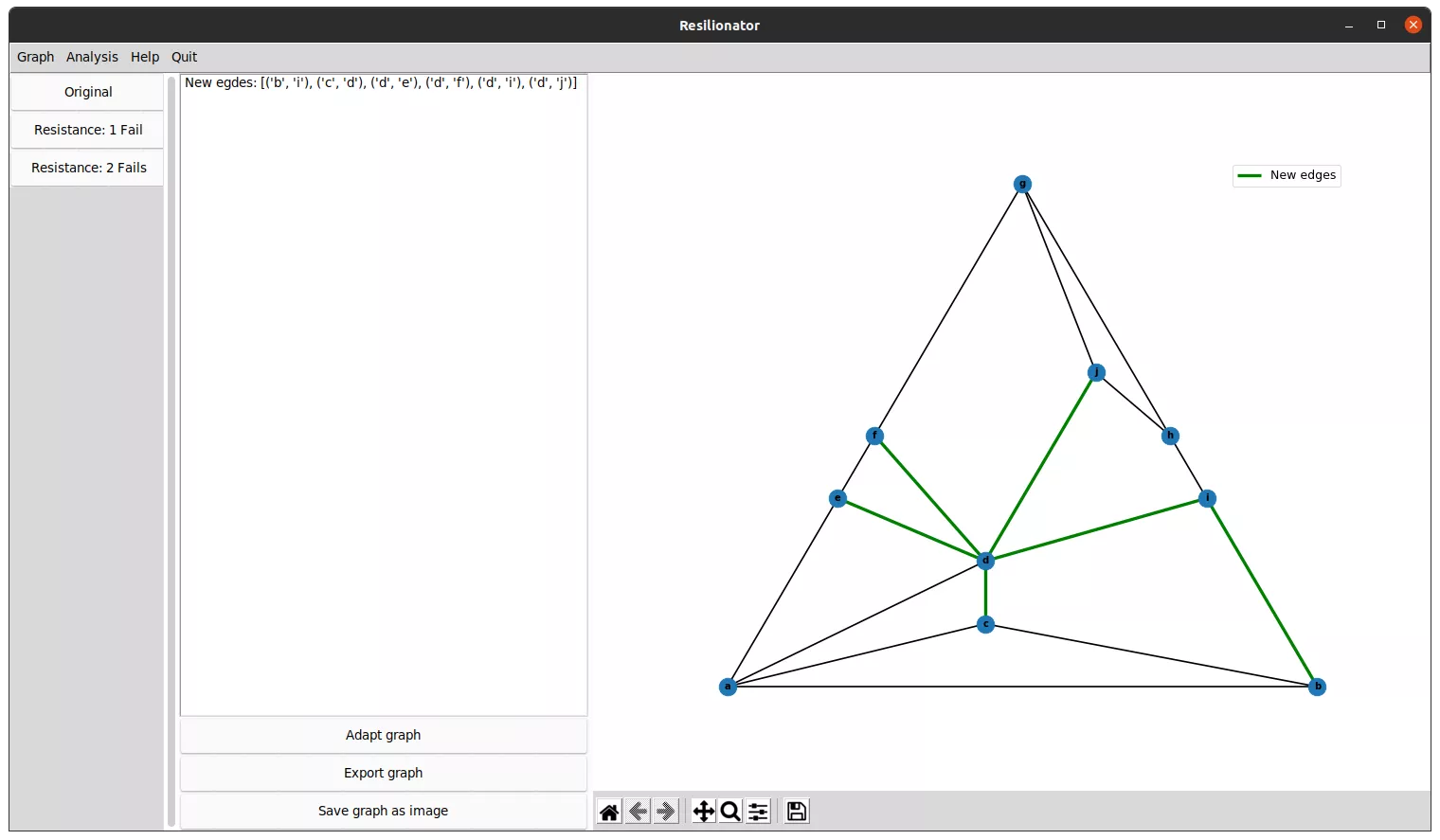Select the Zoom magnifier tool
The height and width of the screenshot is (840, 1440).
(x=730, y=812)
